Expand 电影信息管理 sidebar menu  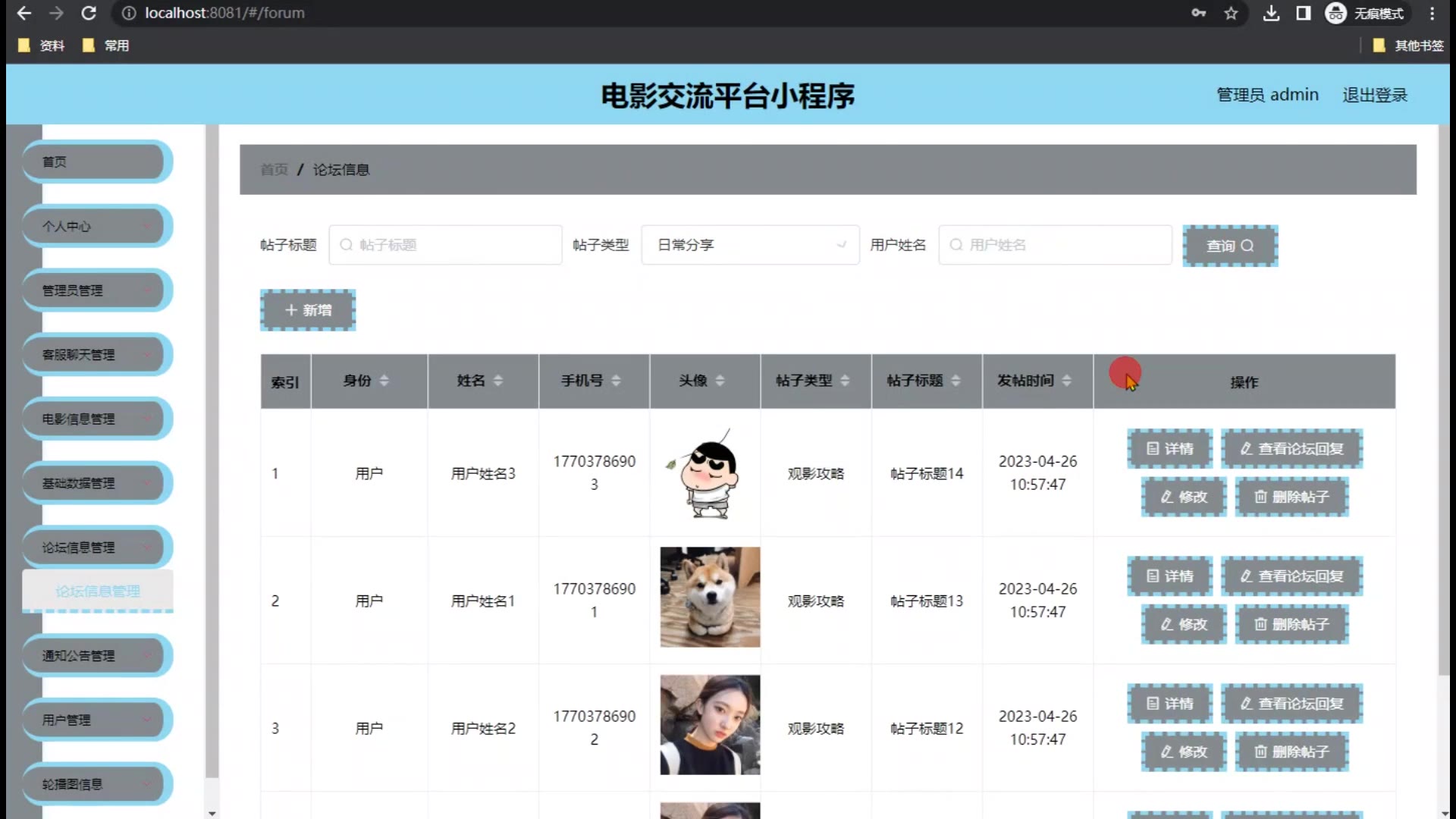point(97,419)
